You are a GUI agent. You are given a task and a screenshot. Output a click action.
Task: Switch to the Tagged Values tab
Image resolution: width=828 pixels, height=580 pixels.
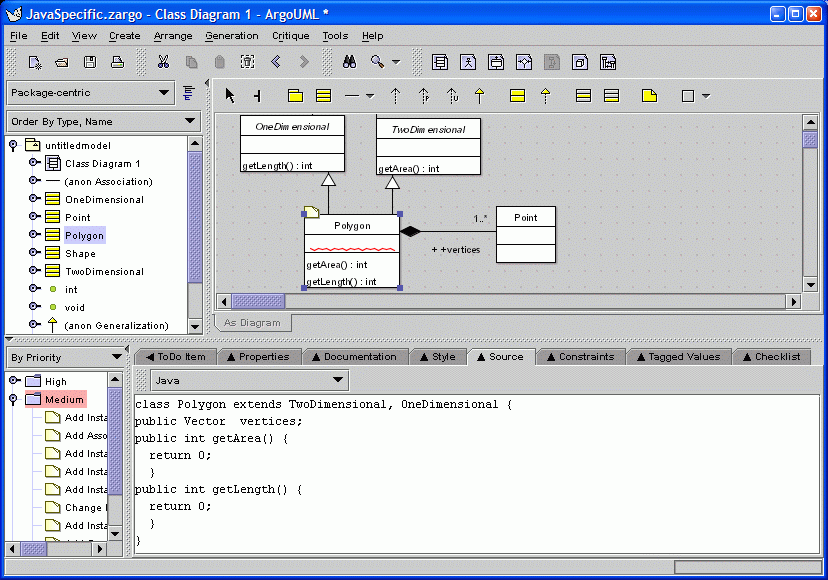coord(679,357)
